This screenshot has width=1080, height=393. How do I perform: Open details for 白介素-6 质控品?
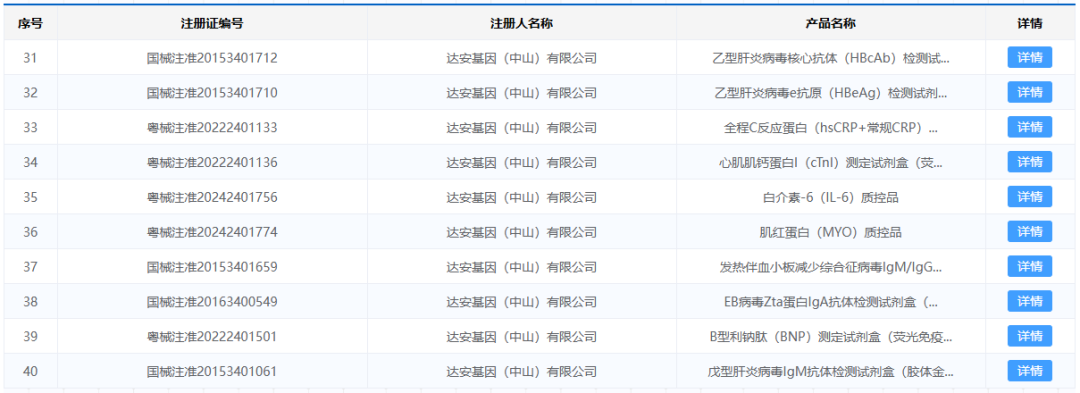[1030, 197]
